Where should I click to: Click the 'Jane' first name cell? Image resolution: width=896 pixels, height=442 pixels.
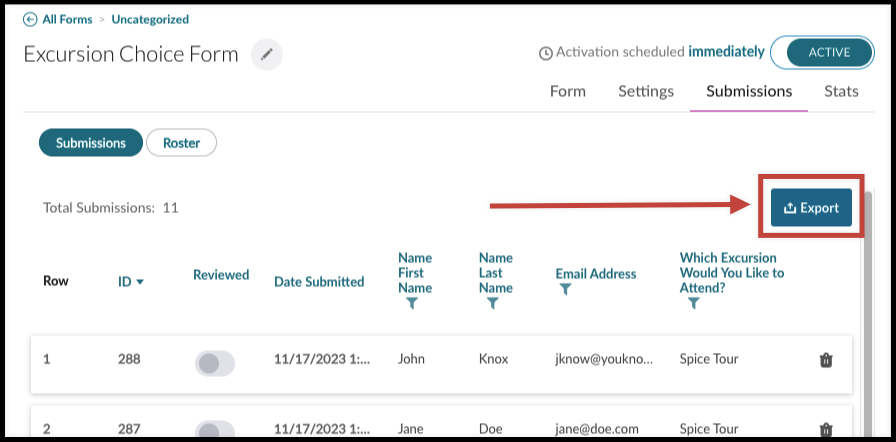(411, 429)
